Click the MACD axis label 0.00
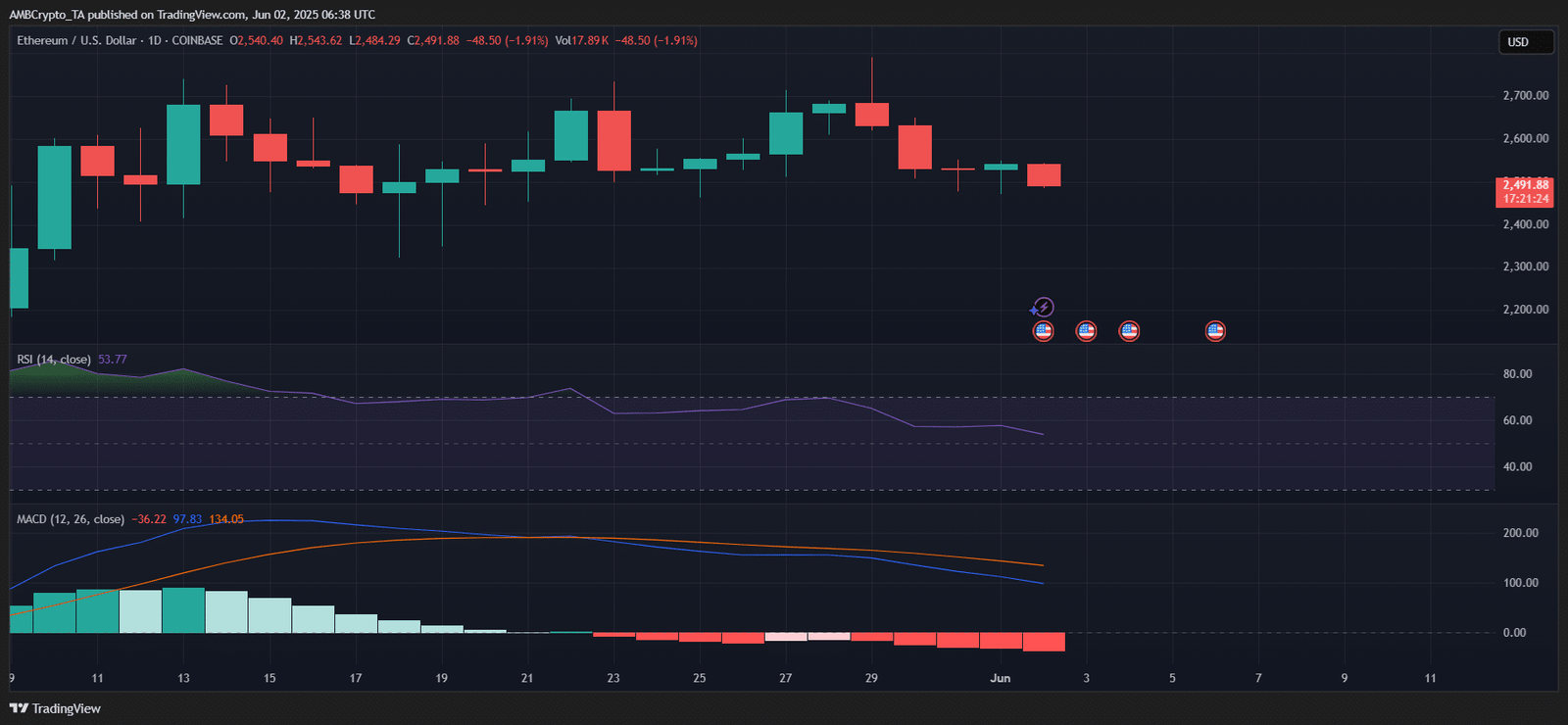This screenshot has height=725, width=1568. pos(1514,633)
